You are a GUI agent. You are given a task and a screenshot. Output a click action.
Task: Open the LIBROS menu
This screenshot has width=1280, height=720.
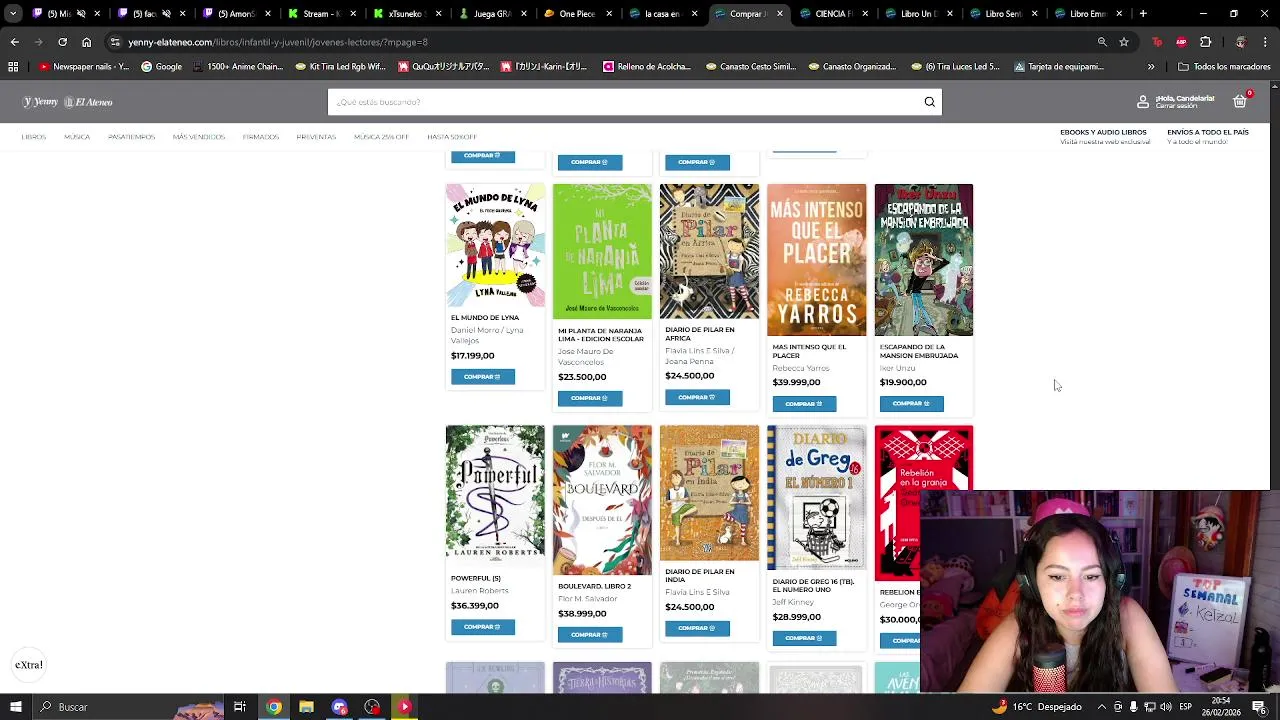click(x=34, y=137)
